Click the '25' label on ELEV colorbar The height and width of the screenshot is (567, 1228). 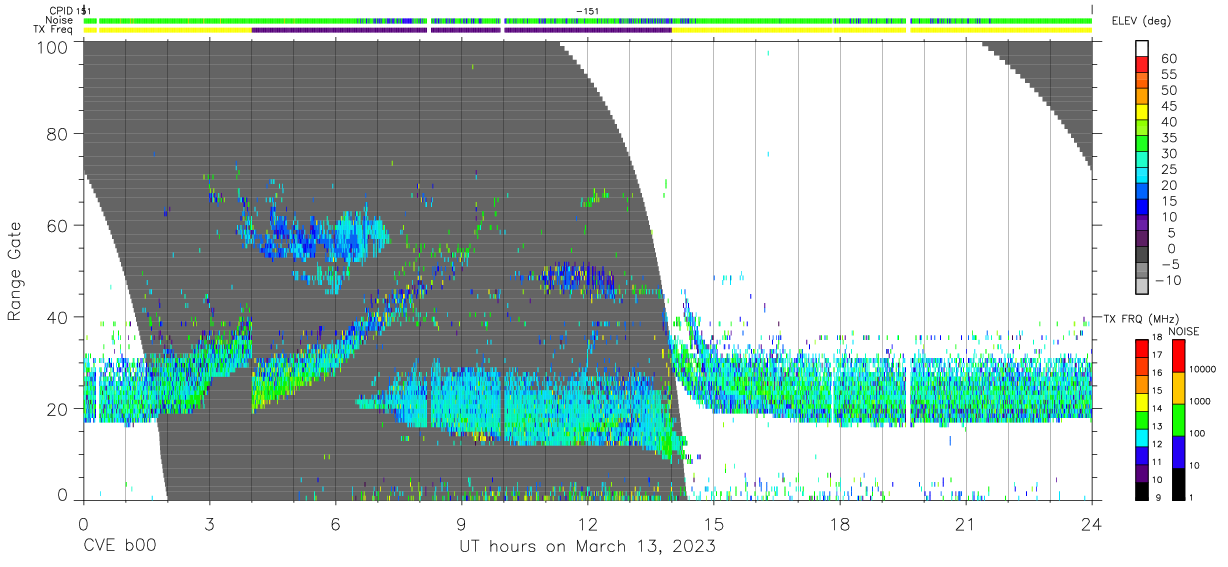pos(1169,170)
